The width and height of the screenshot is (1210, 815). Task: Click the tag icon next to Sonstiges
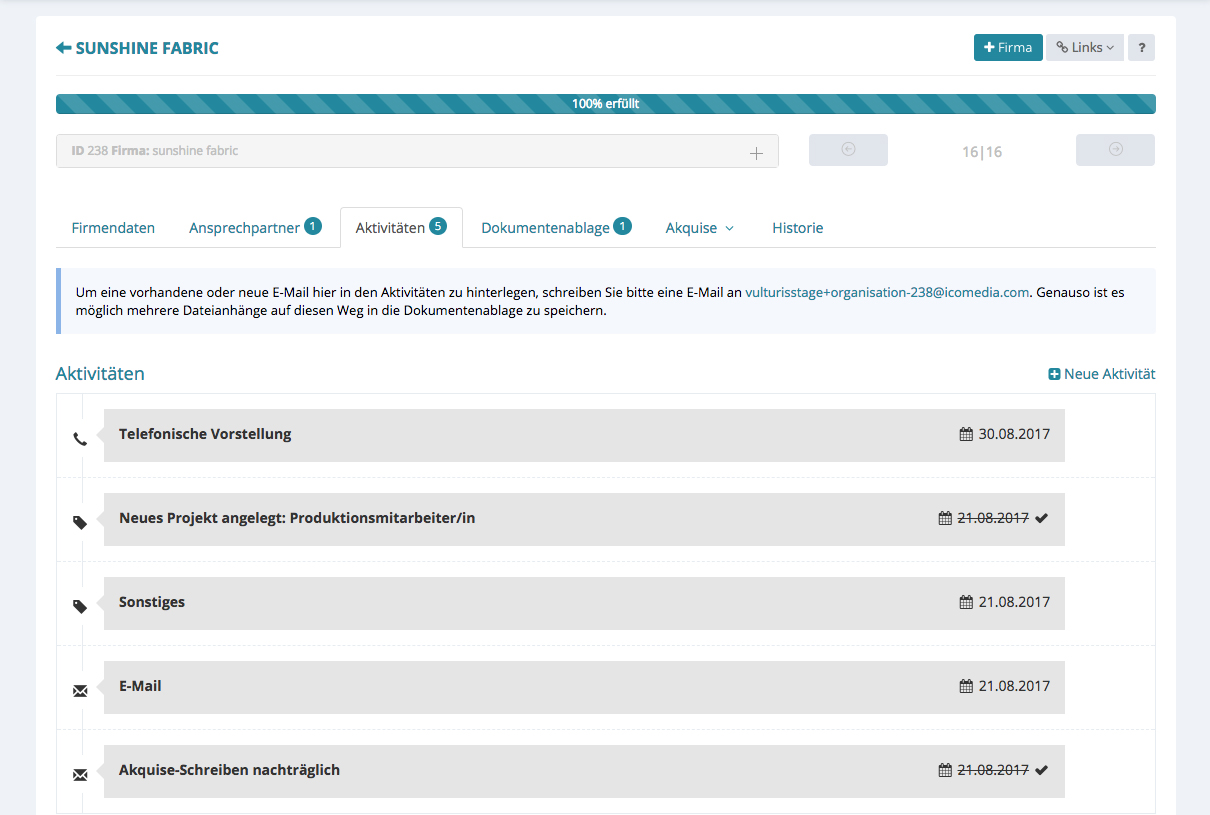(x=80, y=607)
